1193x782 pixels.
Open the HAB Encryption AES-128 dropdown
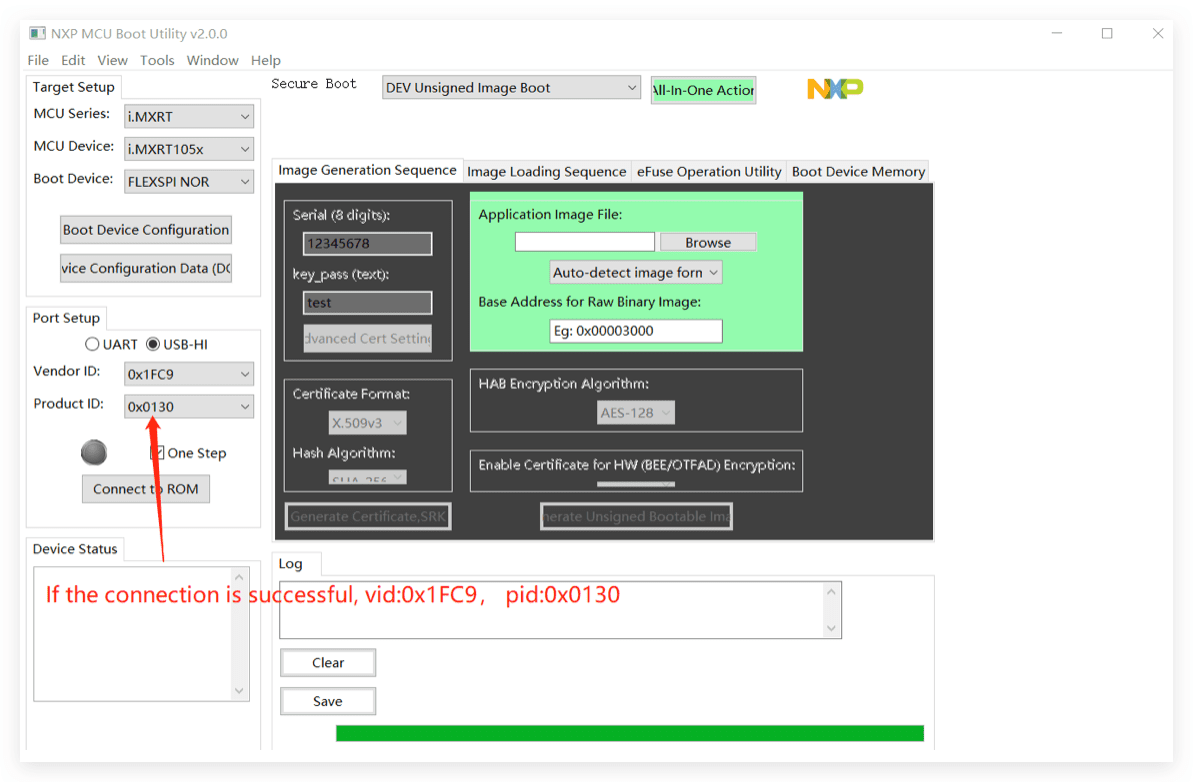pos(635,413)
